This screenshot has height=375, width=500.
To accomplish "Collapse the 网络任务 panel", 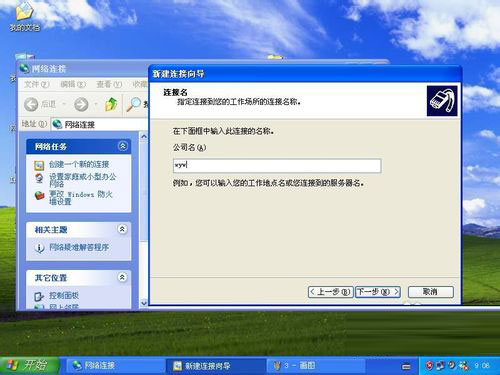I will point(123,146).
